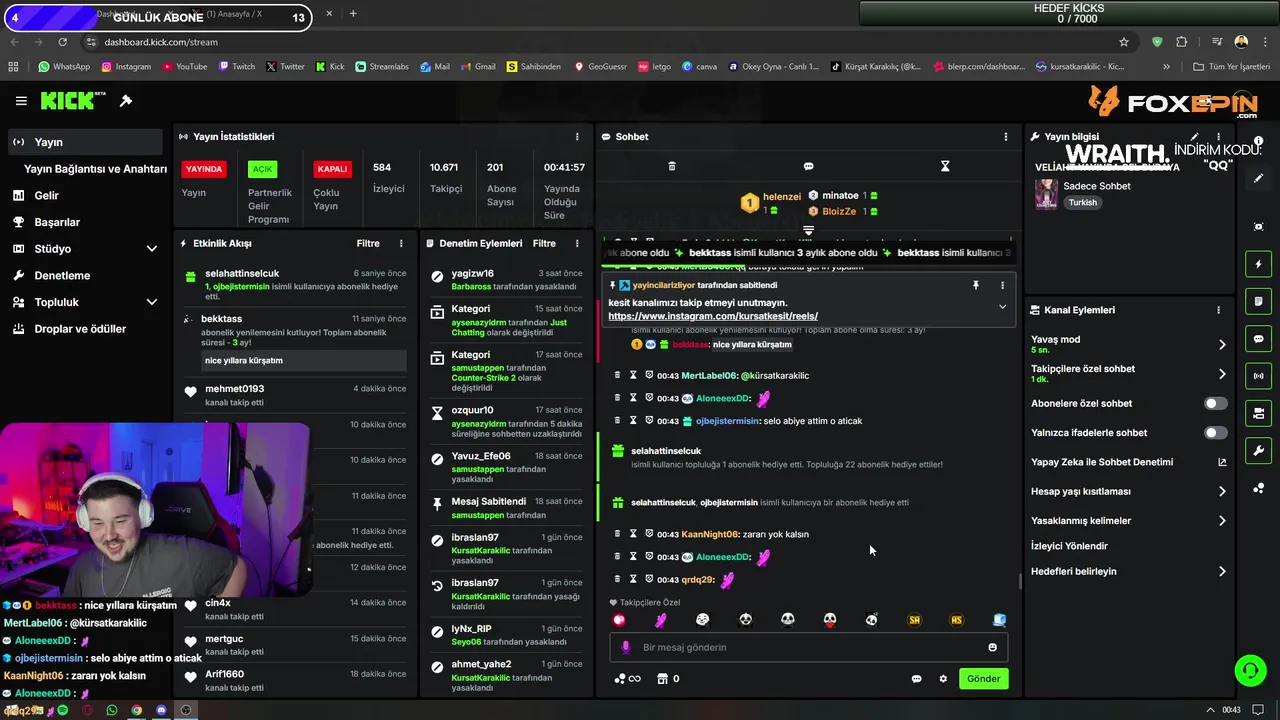Click the focus frame icon in the right sidebar
This screenshot has height=720, width=1280.
[1258, 227]
